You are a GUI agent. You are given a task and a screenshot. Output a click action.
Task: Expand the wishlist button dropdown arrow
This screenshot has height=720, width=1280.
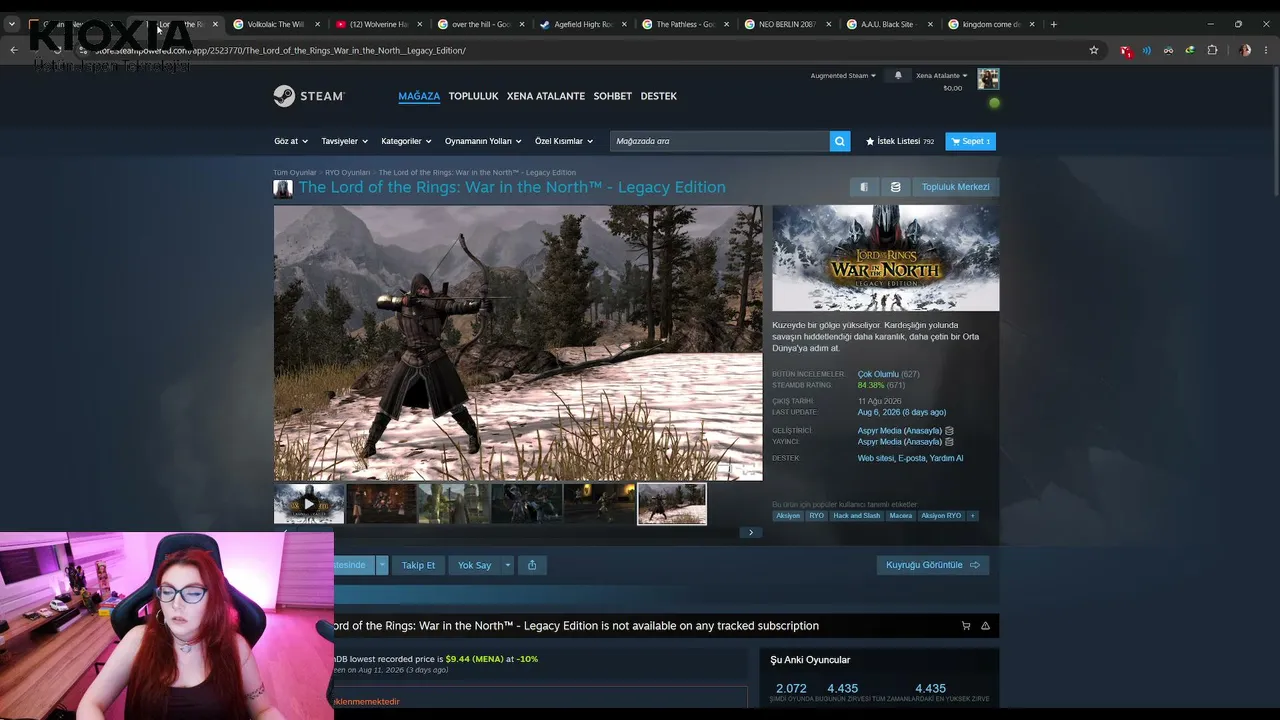tap(381, 565)
